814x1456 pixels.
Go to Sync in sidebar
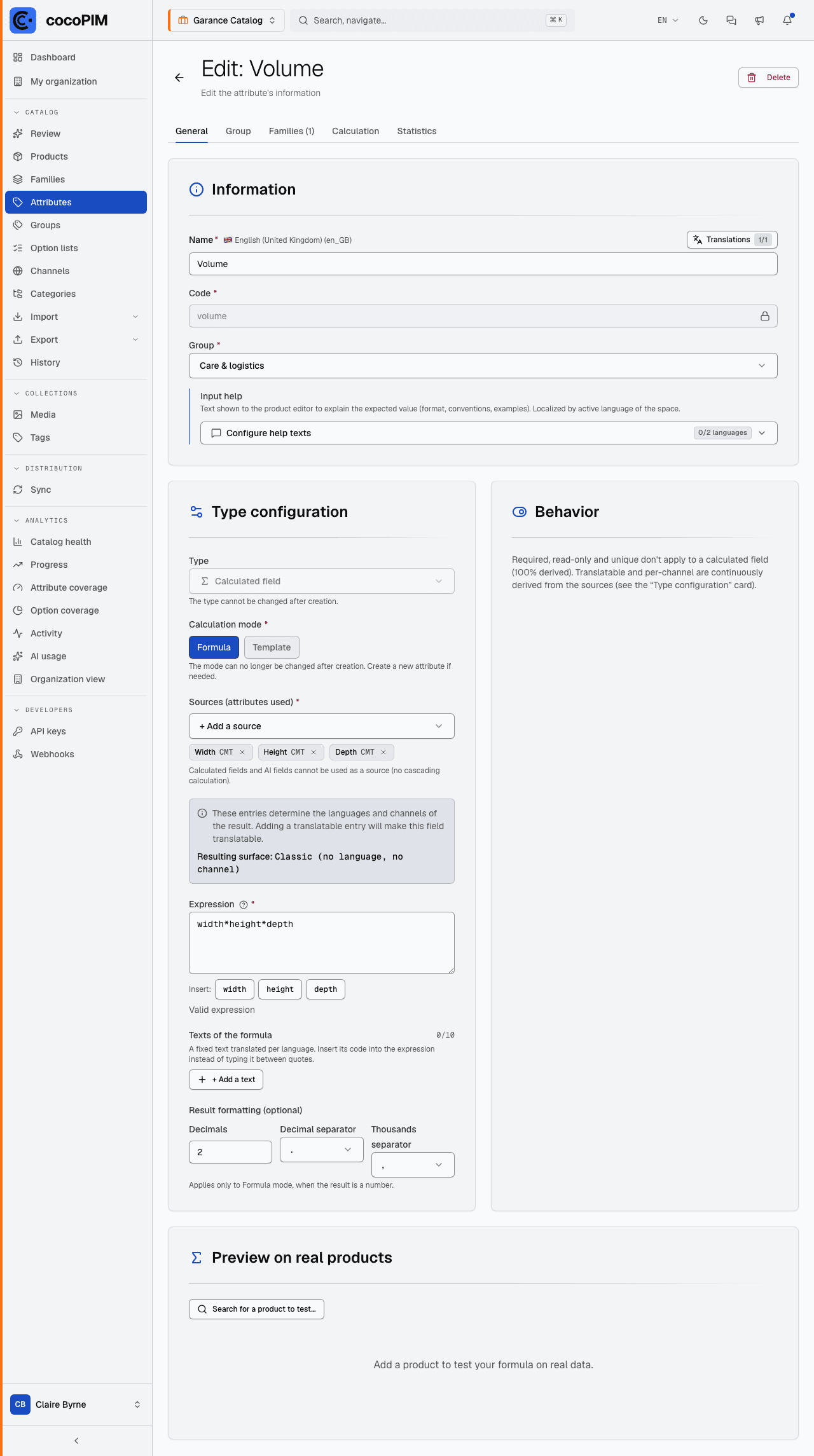(76, 490)
